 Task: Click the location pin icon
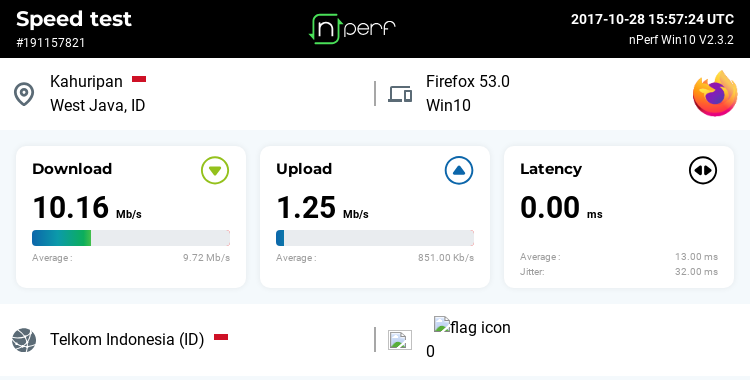(24, 94)
